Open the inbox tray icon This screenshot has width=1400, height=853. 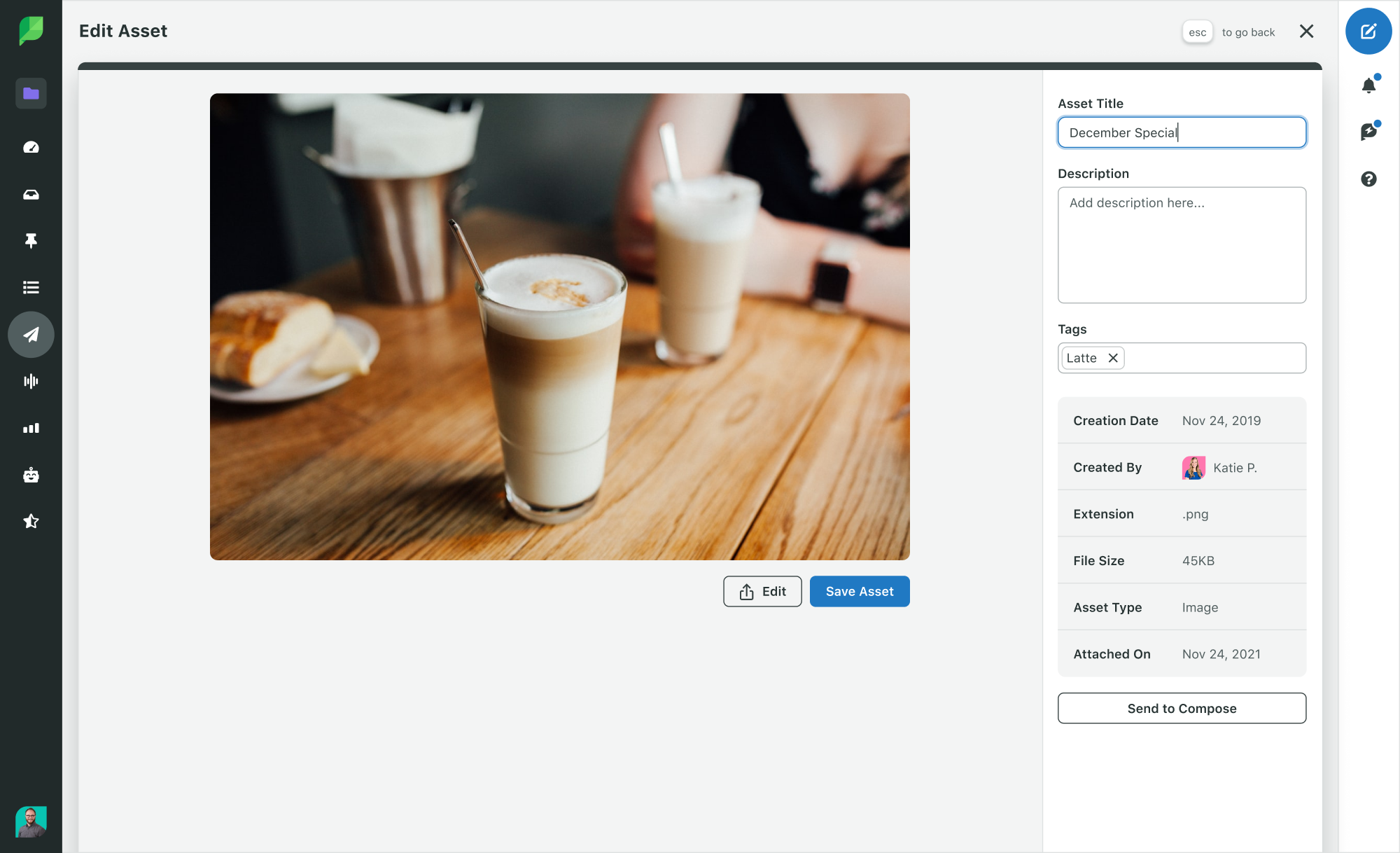(31, 195)
